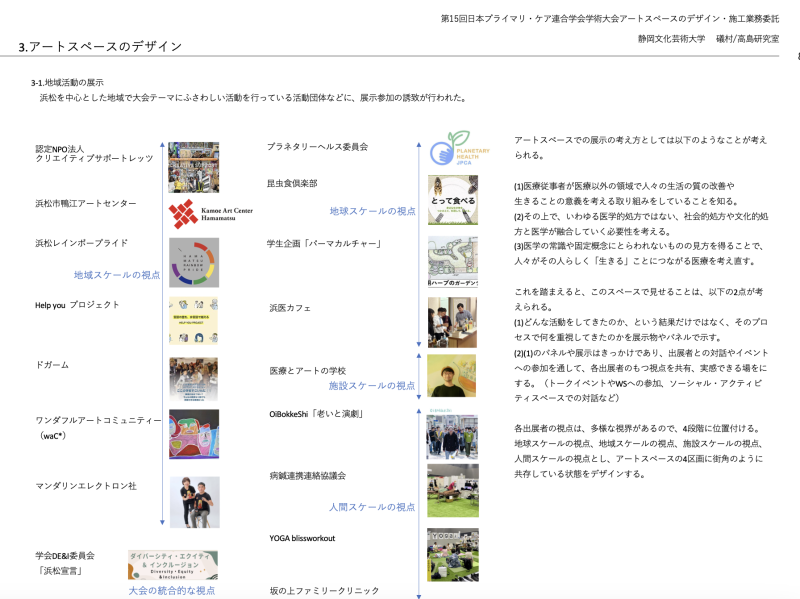Click the line これを踏まえると、このスペースで見せる
This screenshot has height=599, width=800.
(x=638, y=292)
